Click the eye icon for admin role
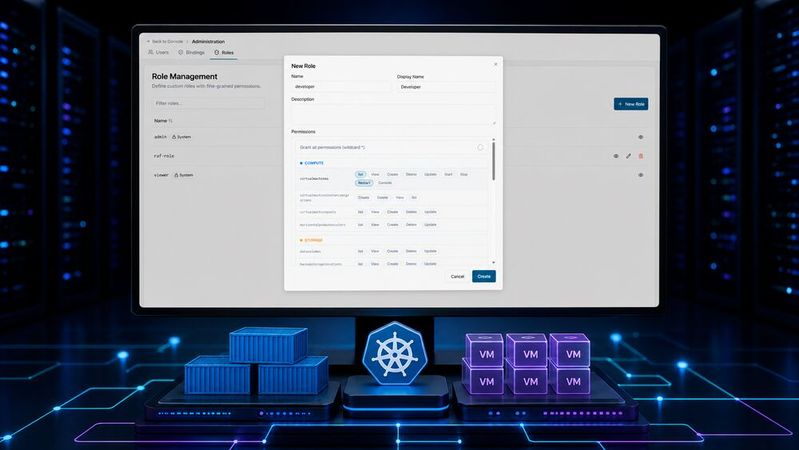 (641, 137)
